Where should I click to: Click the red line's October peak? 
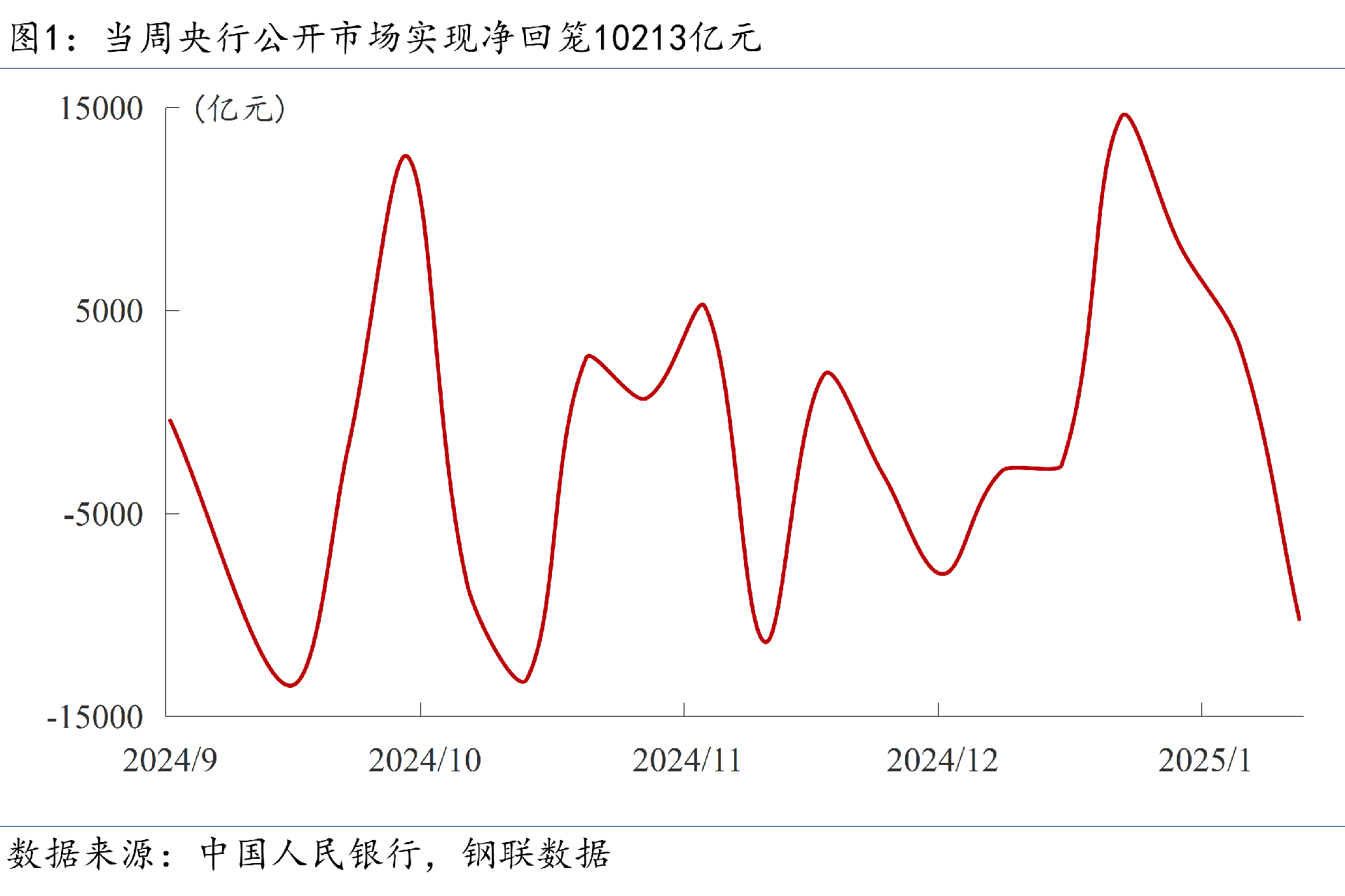click(406, 156)
